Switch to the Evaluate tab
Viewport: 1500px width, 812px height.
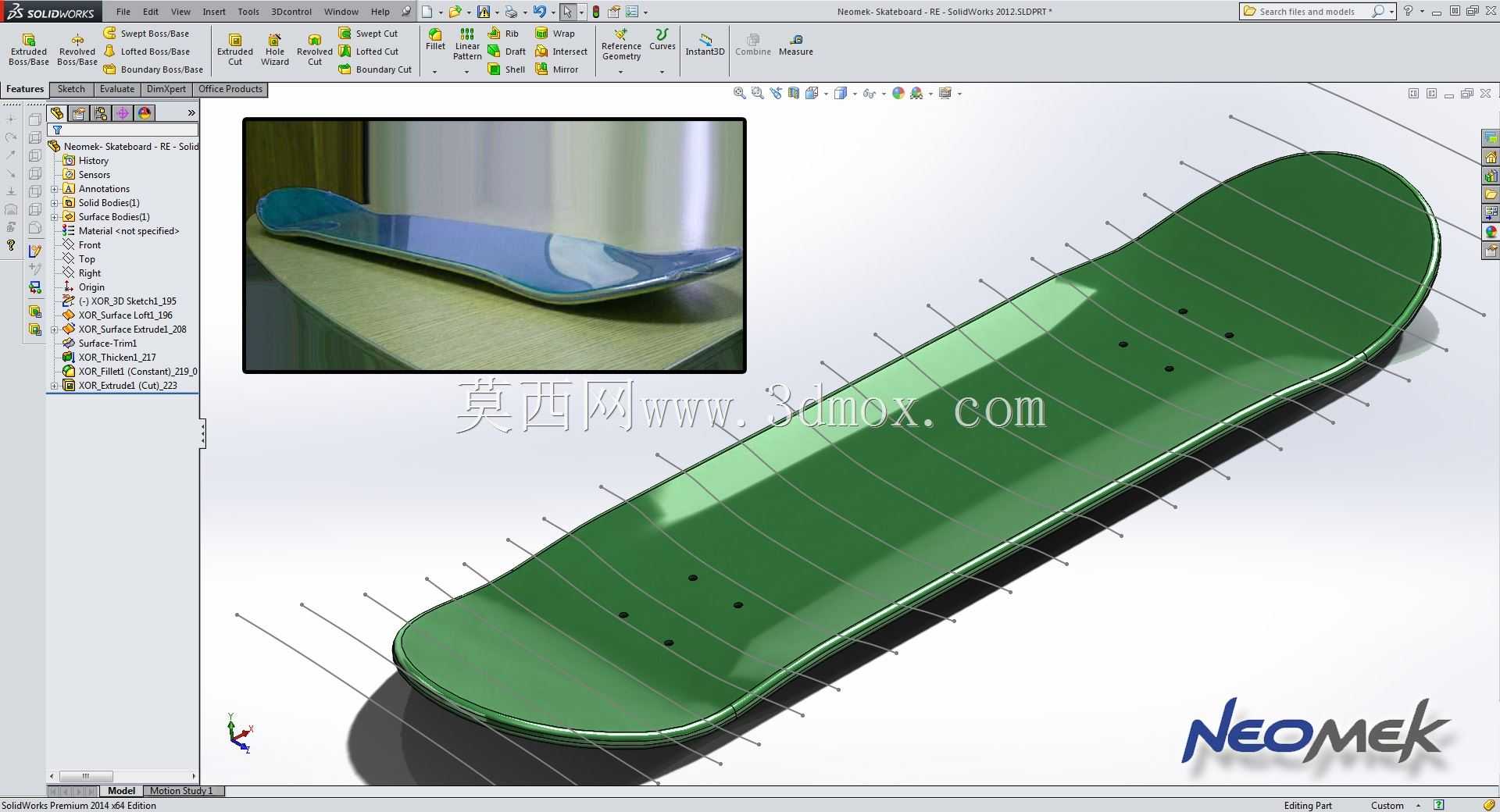click(x=117, y=89)
